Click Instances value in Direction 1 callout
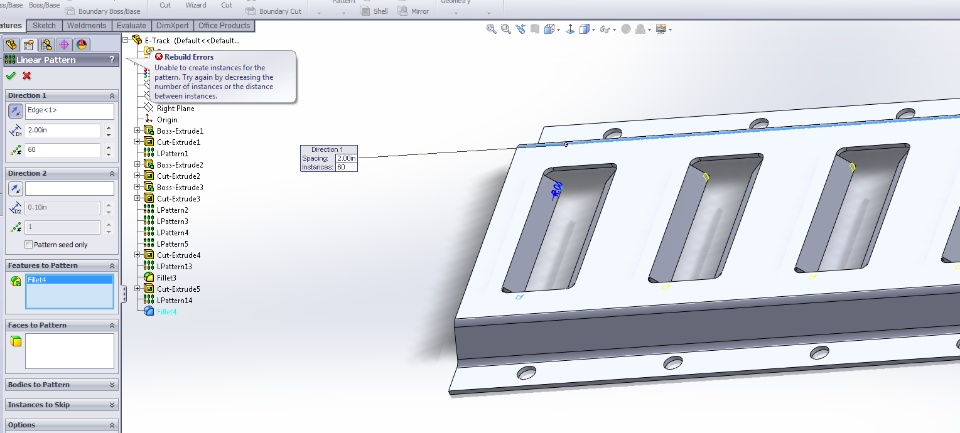This screenshot has width=960, height=433. coord(346,167)
